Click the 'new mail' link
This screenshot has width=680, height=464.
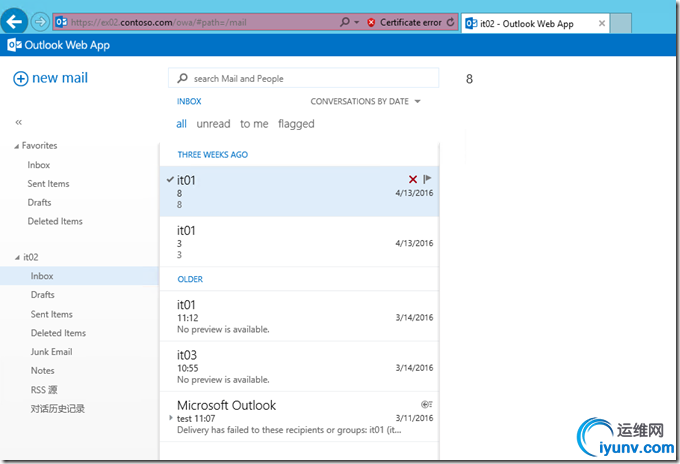point(60,78)
